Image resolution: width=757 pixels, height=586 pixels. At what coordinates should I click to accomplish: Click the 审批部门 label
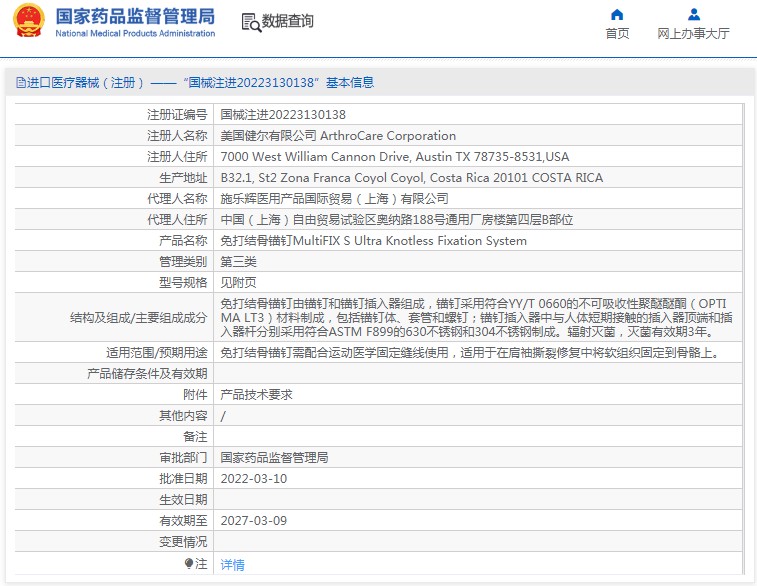pyautogui.click(x=183, y=458)
